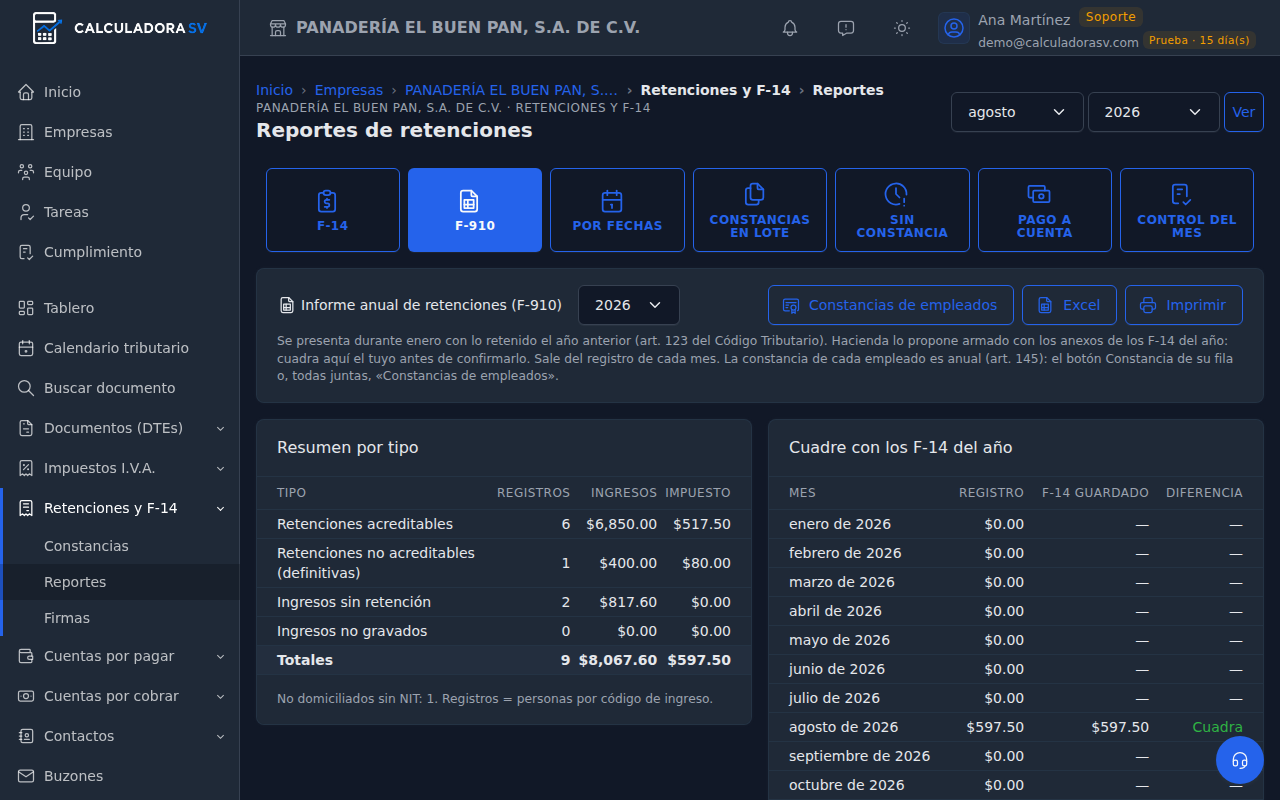The width and height of the screenshot is (1280, 800).
Task: Click the Documentos (DTEs) file icon
Action: (26, 428)
